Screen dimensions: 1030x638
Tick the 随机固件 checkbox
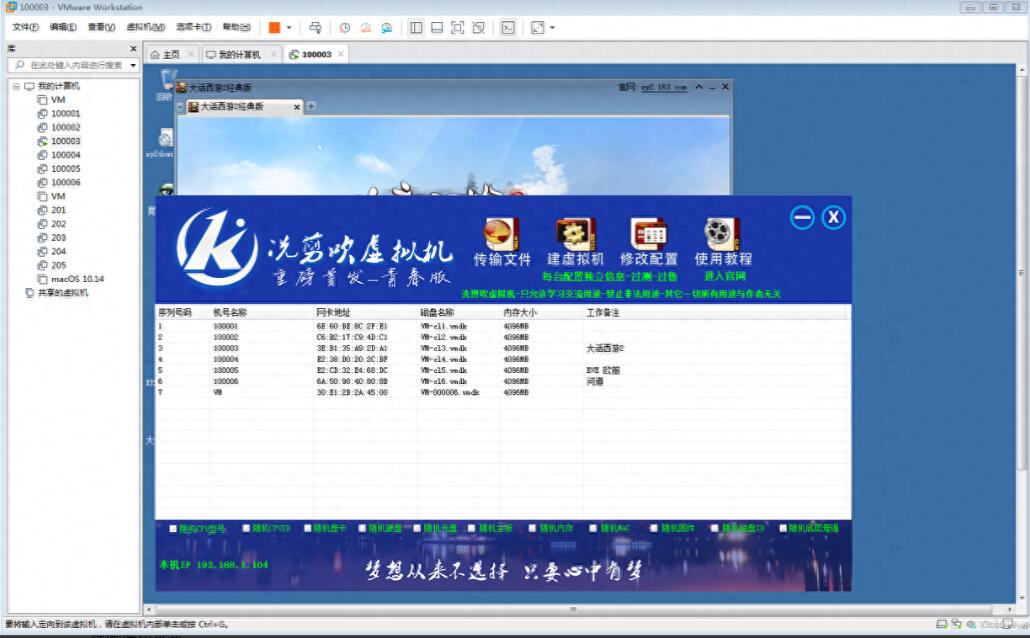coord(654,528)
